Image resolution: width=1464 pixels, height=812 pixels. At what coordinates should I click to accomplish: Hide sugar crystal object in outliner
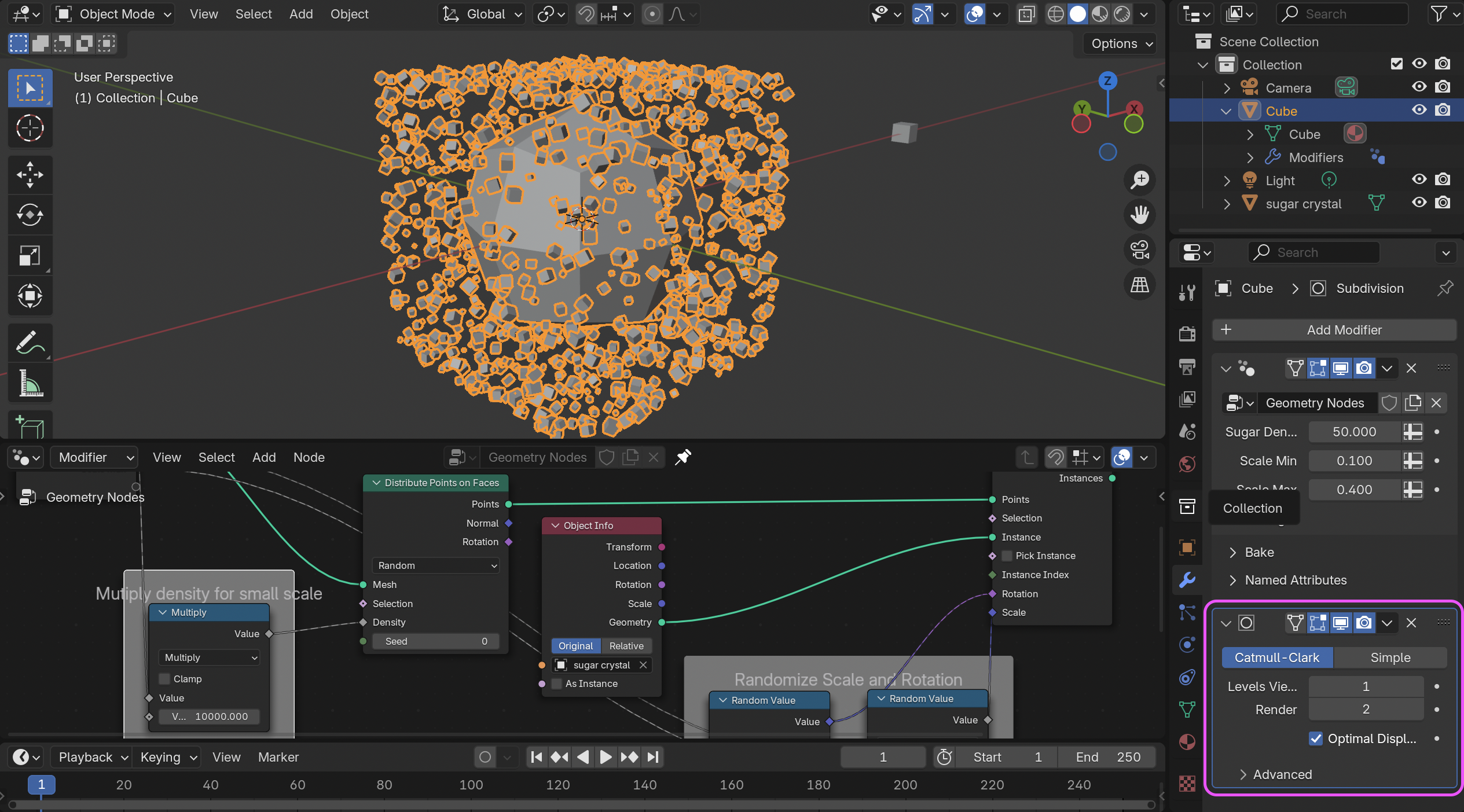1419,203
